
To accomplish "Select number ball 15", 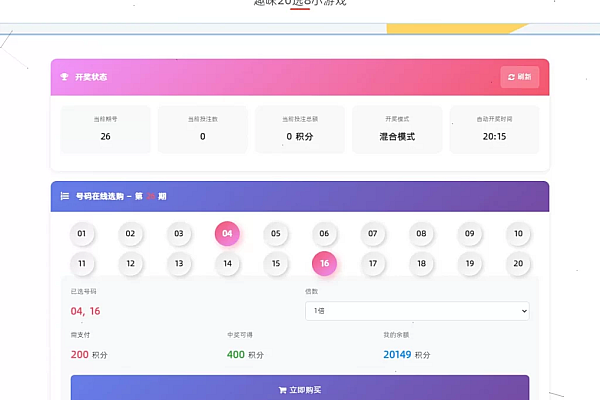I will (276, 263).
